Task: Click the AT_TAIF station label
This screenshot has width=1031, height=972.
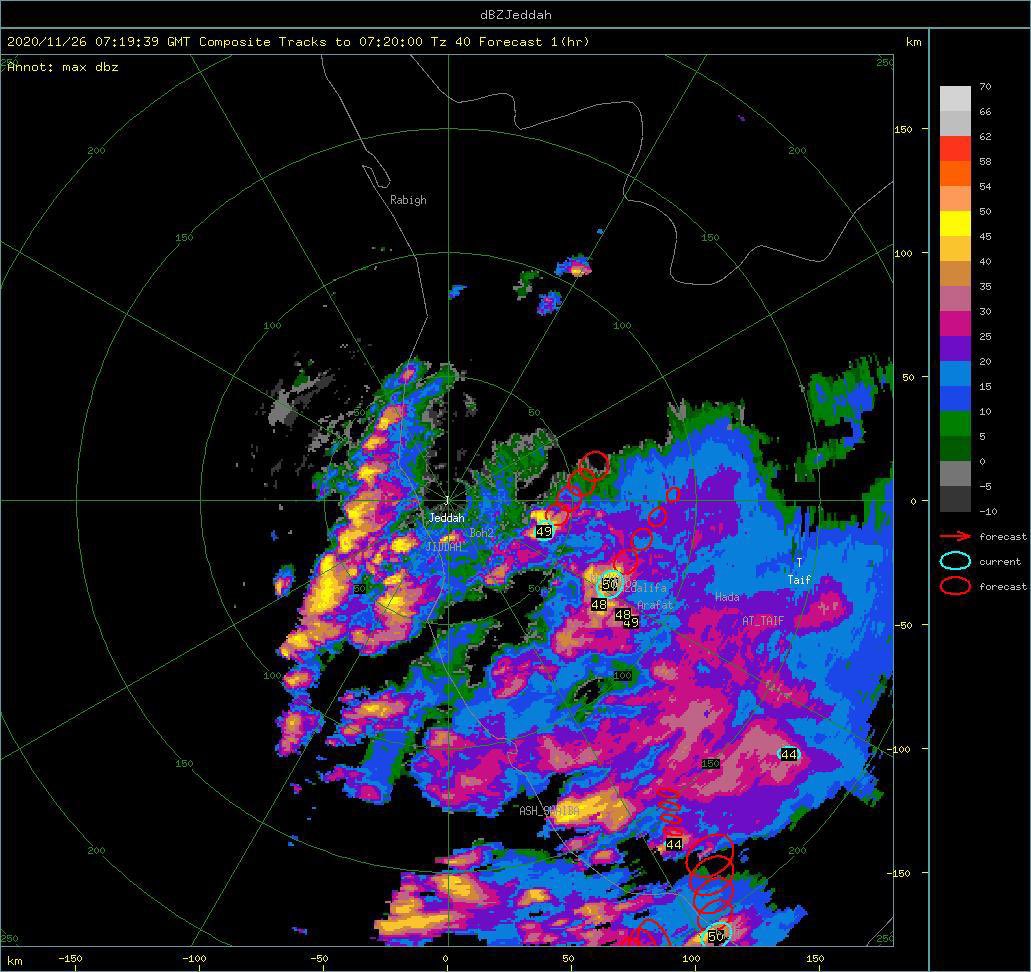Action: [763, 620]
